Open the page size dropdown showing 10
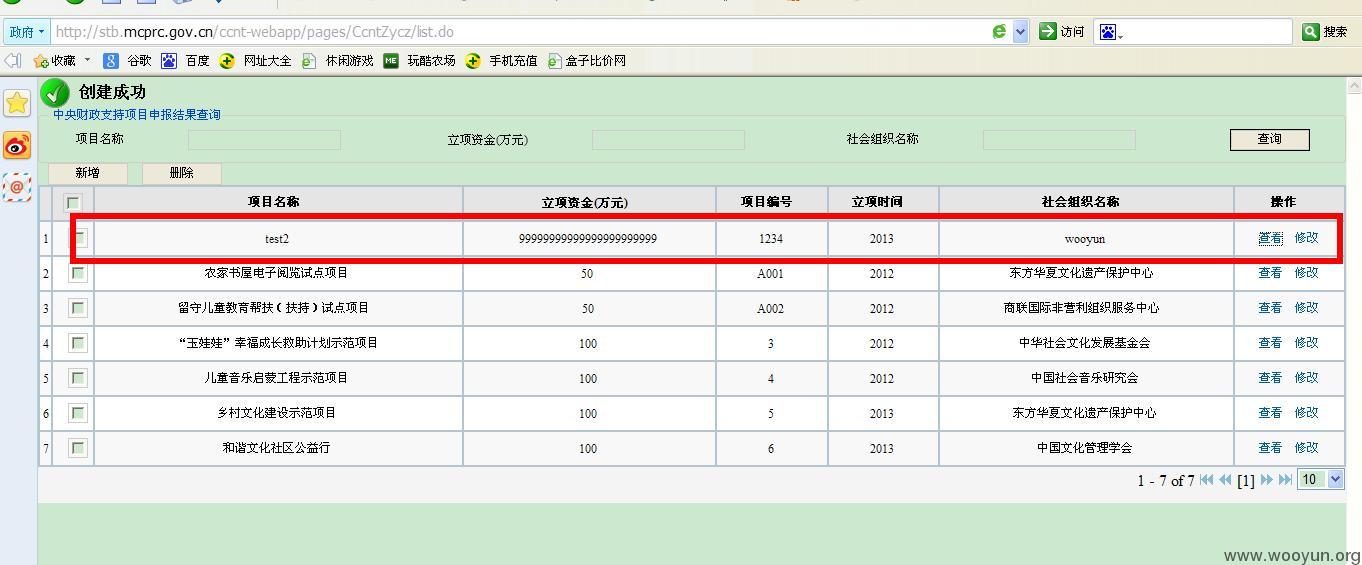Image resolution: width=1362 pixels, height=565 pixels. click(1320, 480)
